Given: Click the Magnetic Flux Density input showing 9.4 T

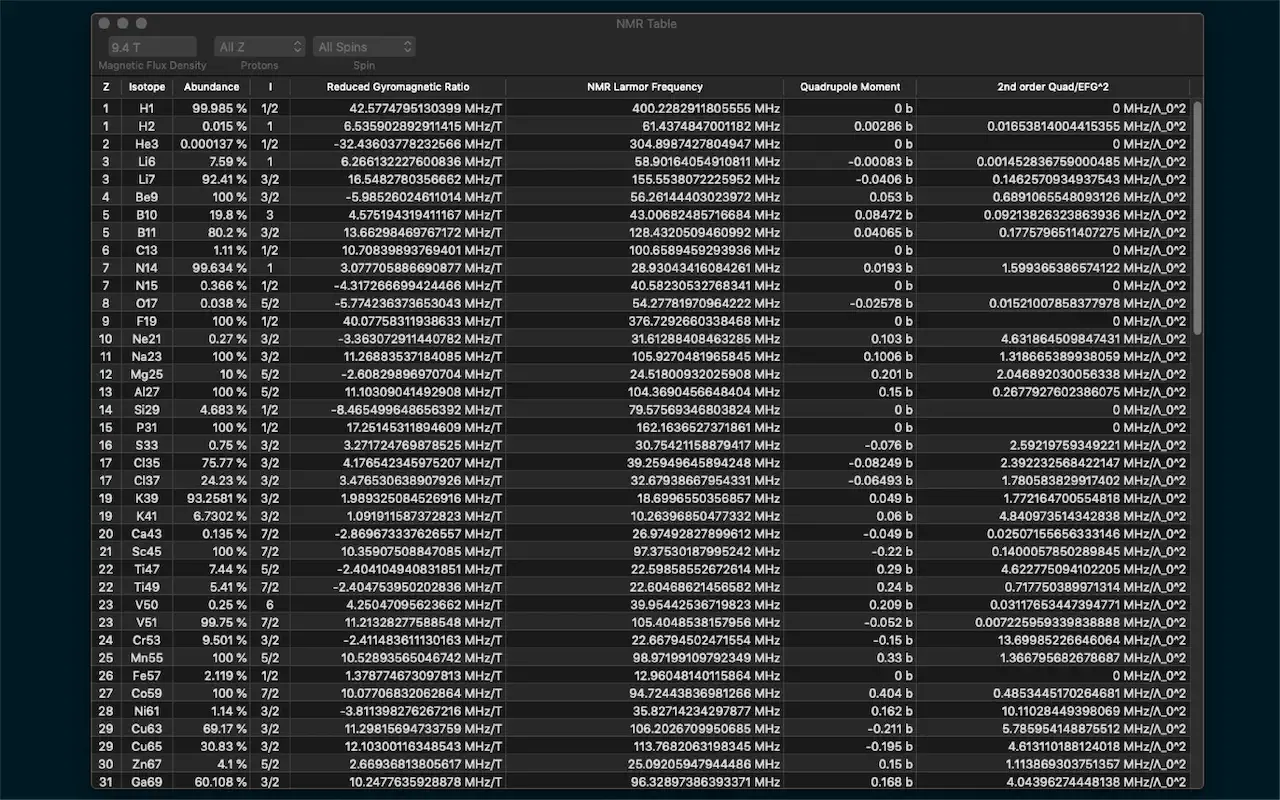Looking at the screenshot, I should [x=151, y=46].
